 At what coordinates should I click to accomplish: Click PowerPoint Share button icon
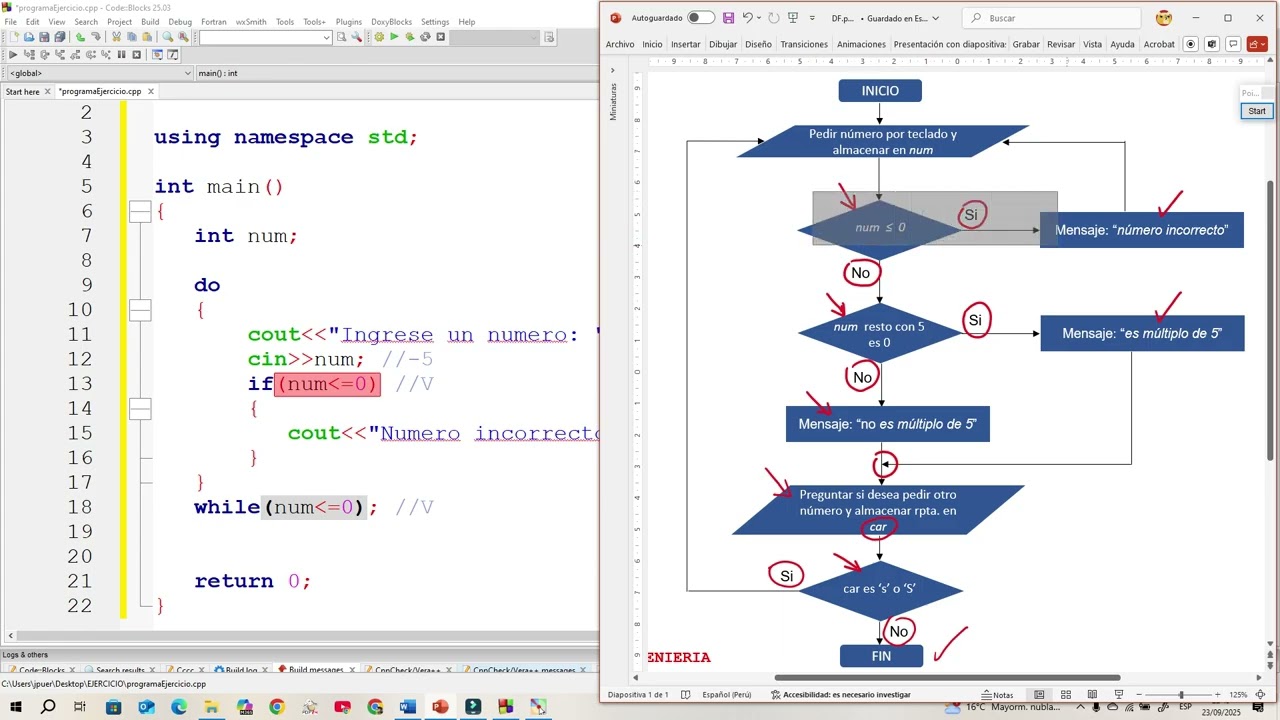coord(1257,44)
